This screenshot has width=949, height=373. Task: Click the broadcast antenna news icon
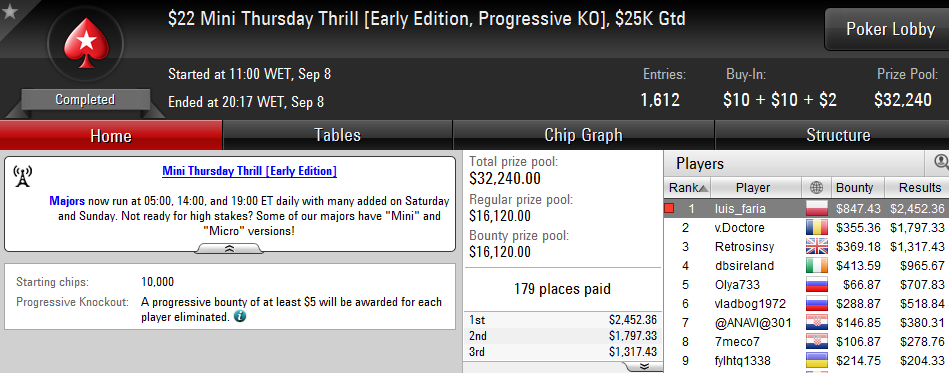22,176
